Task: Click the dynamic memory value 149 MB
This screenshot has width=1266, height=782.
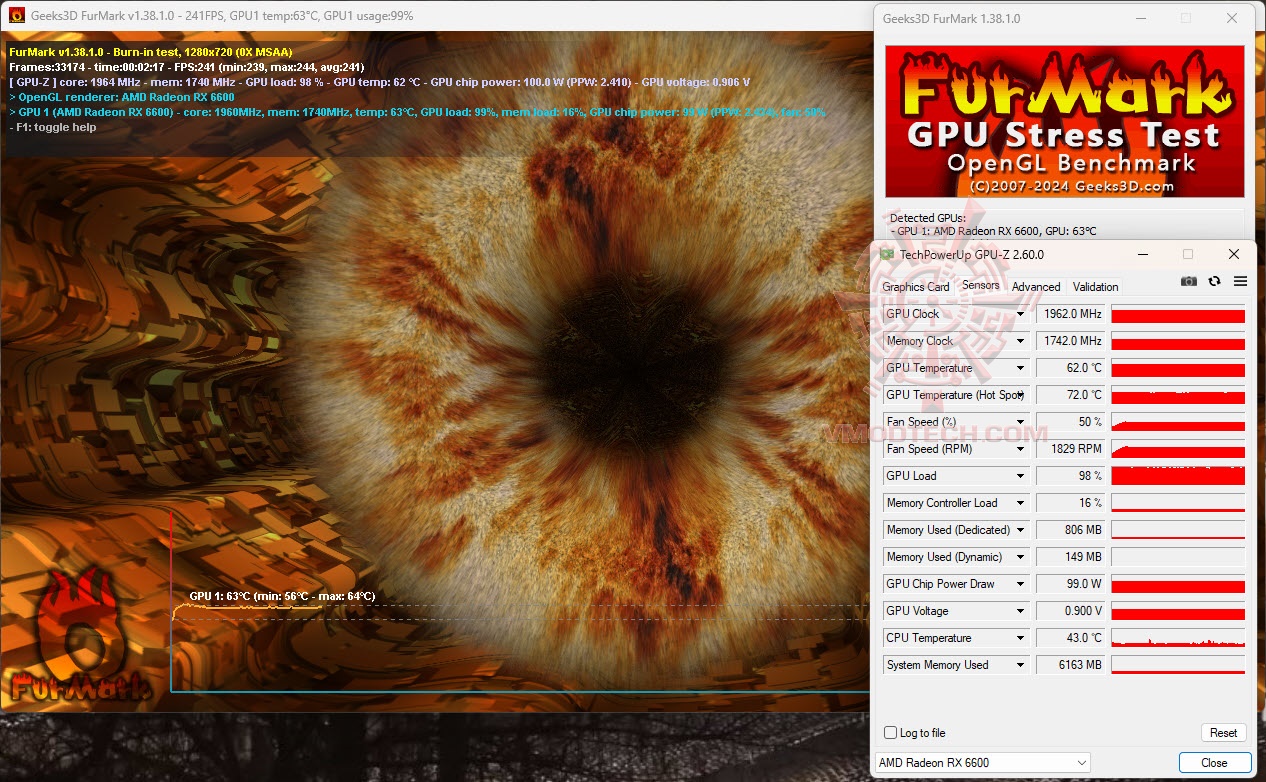Action: [1071, 557]
